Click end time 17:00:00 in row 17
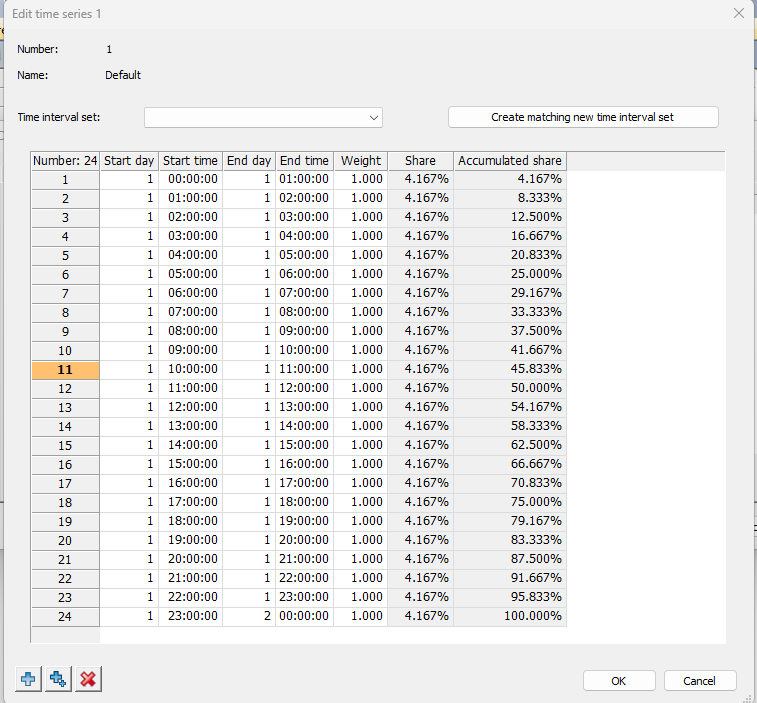This screenshot has height=703, width=757. pyautogui.click(x=304, y=483)
